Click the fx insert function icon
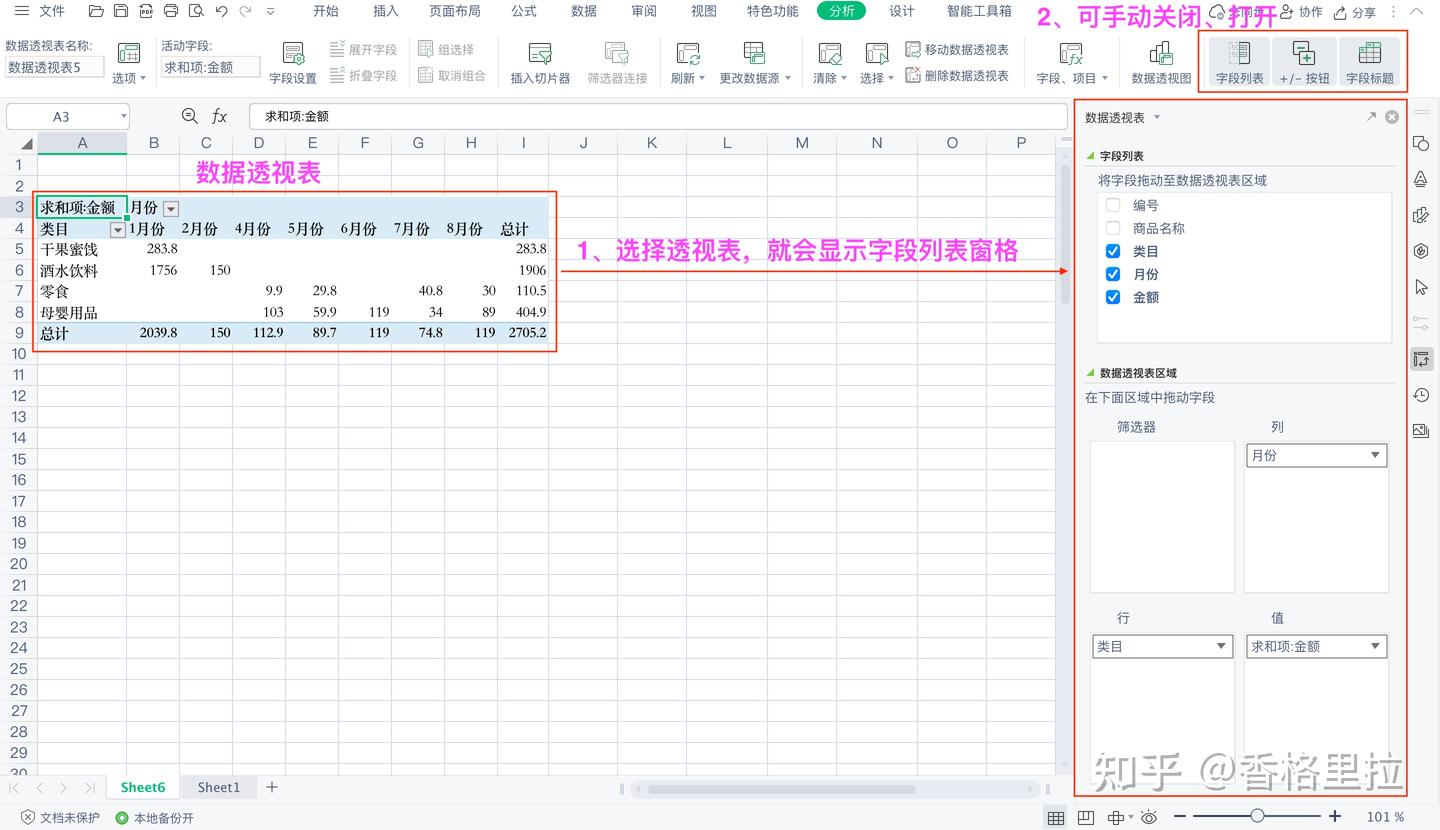 (220, 116)
